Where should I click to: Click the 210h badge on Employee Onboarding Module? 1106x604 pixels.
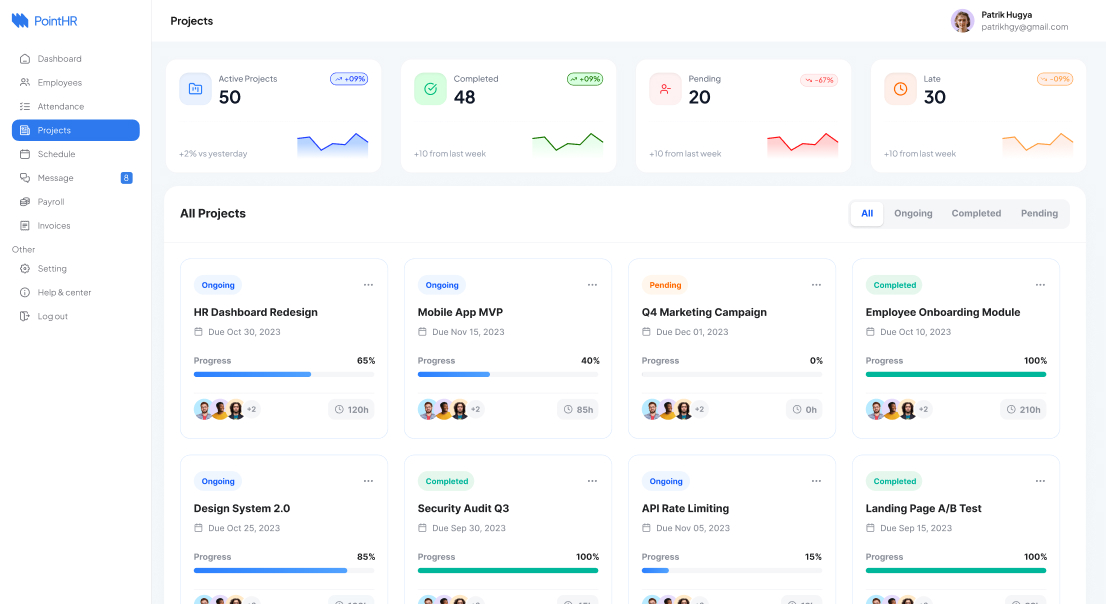pos(1023,409)
